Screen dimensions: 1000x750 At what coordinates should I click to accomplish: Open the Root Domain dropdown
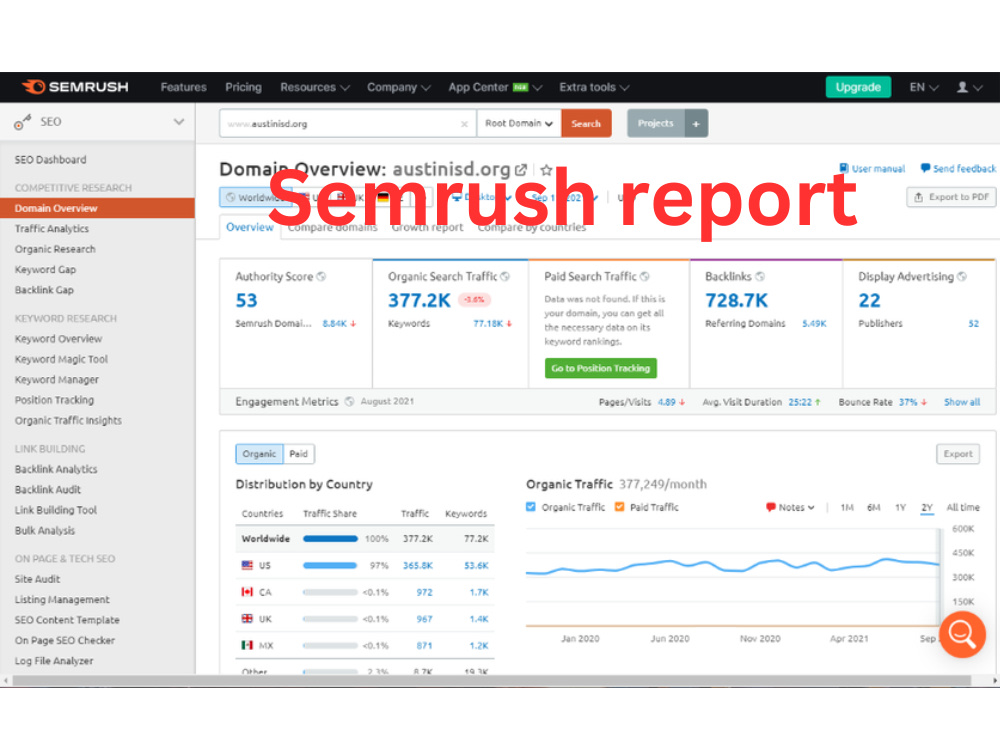pyautogui.click(x=519, y=123)
